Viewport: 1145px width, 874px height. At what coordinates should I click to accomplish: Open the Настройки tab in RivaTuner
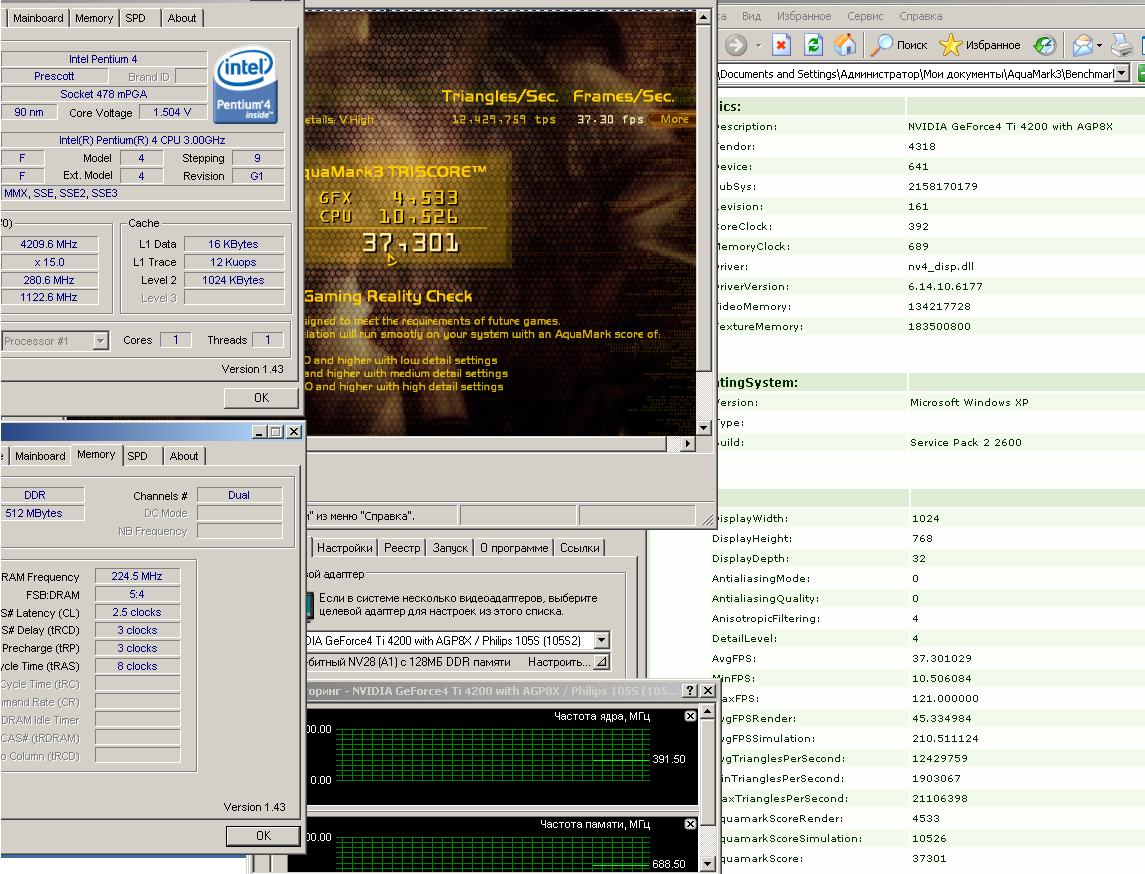point(345,548)
